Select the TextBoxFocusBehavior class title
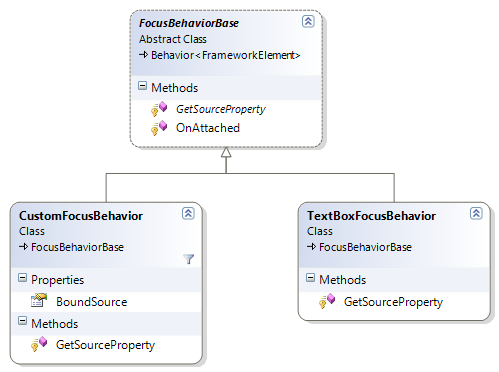 (x=371, y=216)
